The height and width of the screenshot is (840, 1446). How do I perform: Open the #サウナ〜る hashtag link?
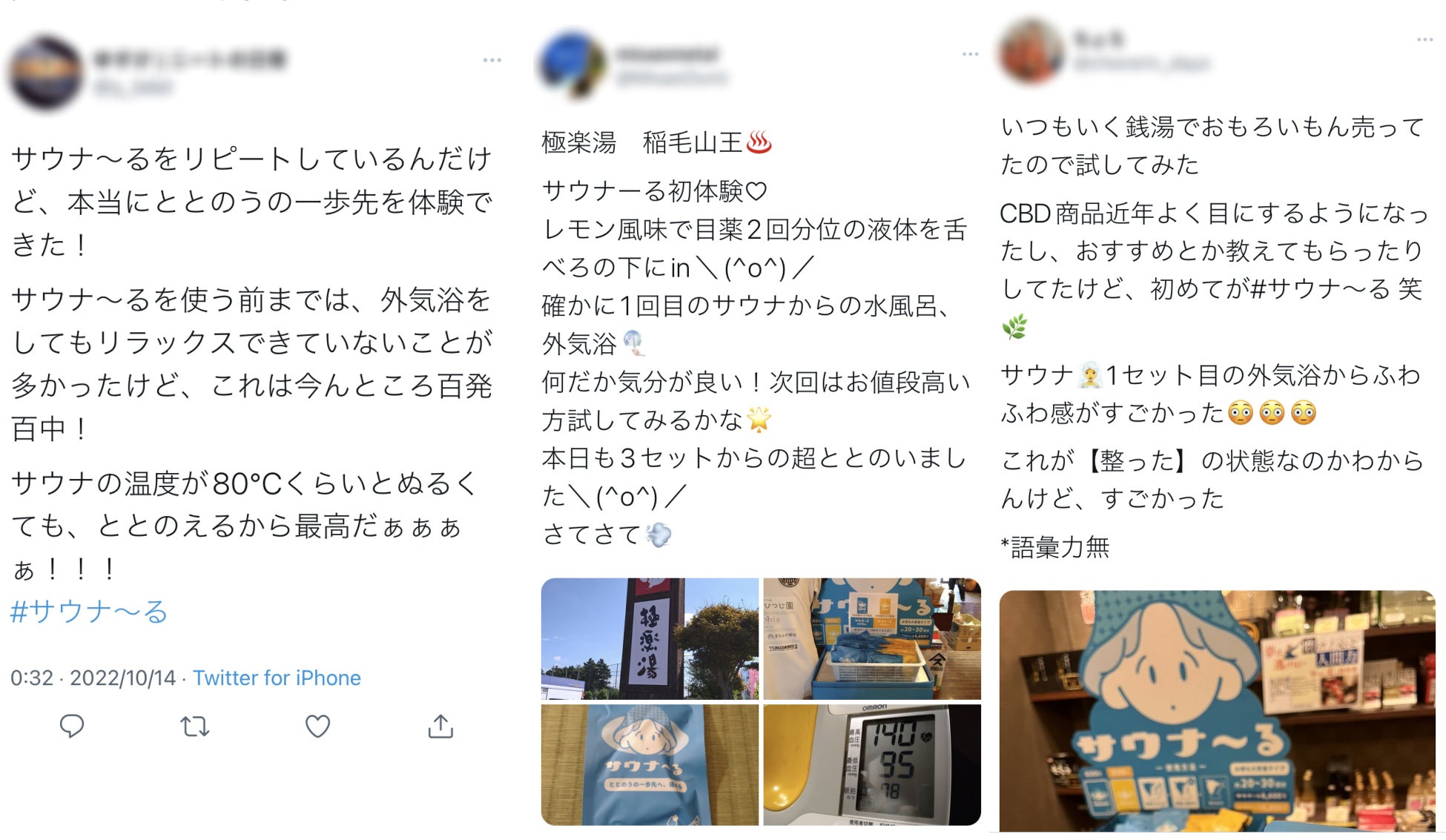[x=89, y=612]
